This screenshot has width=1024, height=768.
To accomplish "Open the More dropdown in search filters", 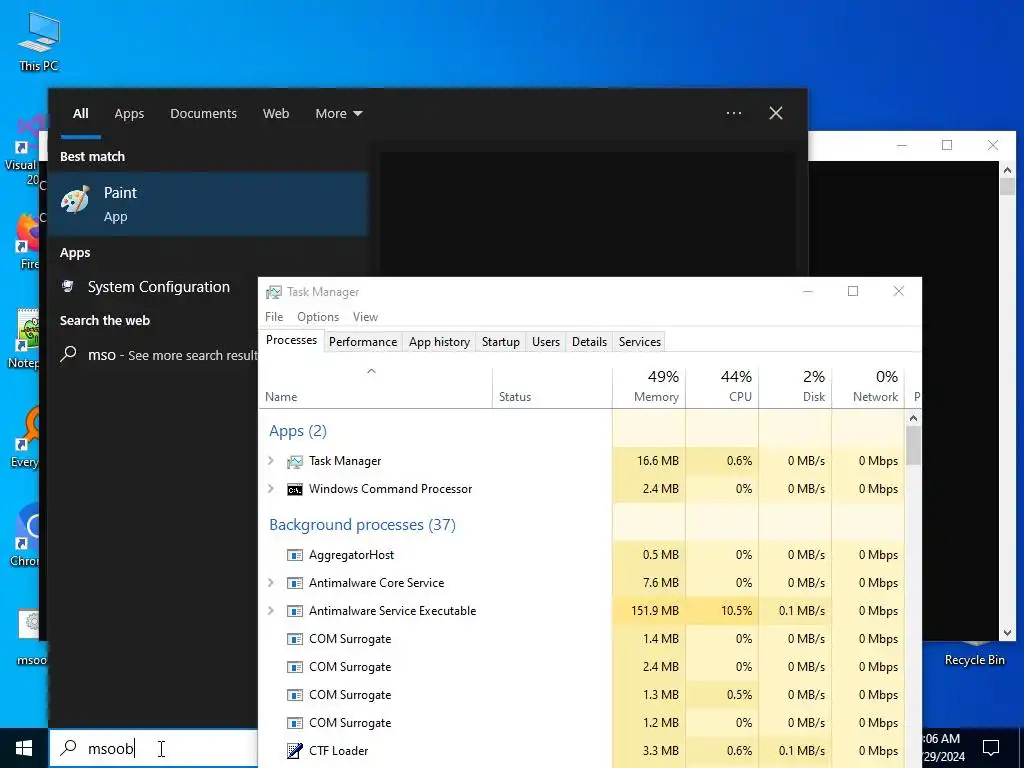I will [338, 114].
